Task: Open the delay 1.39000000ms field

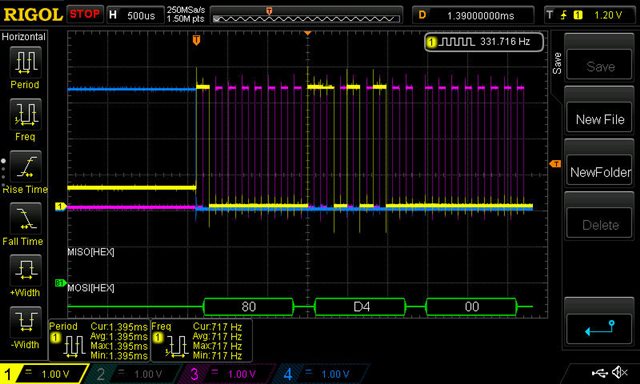Action: (x=473, y=16)
